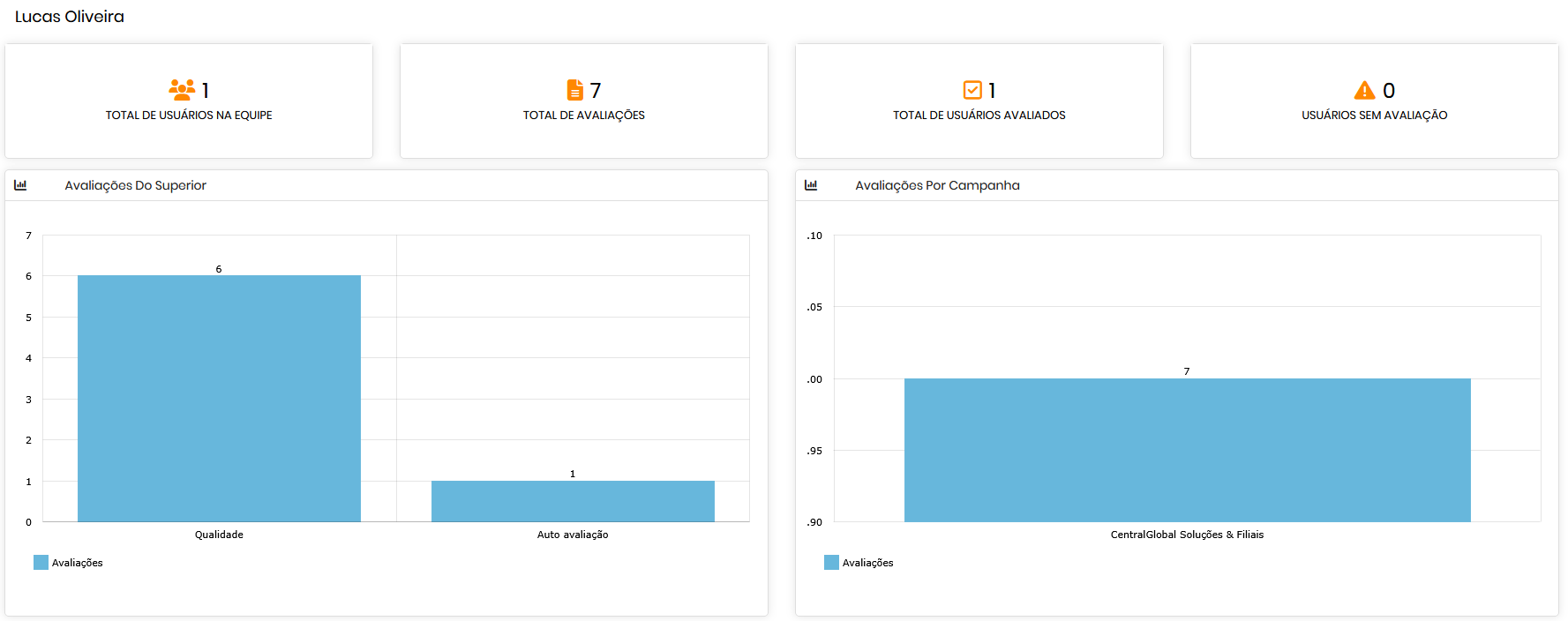Click the Avaliações Do Superior panel title
Viewport: 1568px width, 621px height.
point(135,185)
